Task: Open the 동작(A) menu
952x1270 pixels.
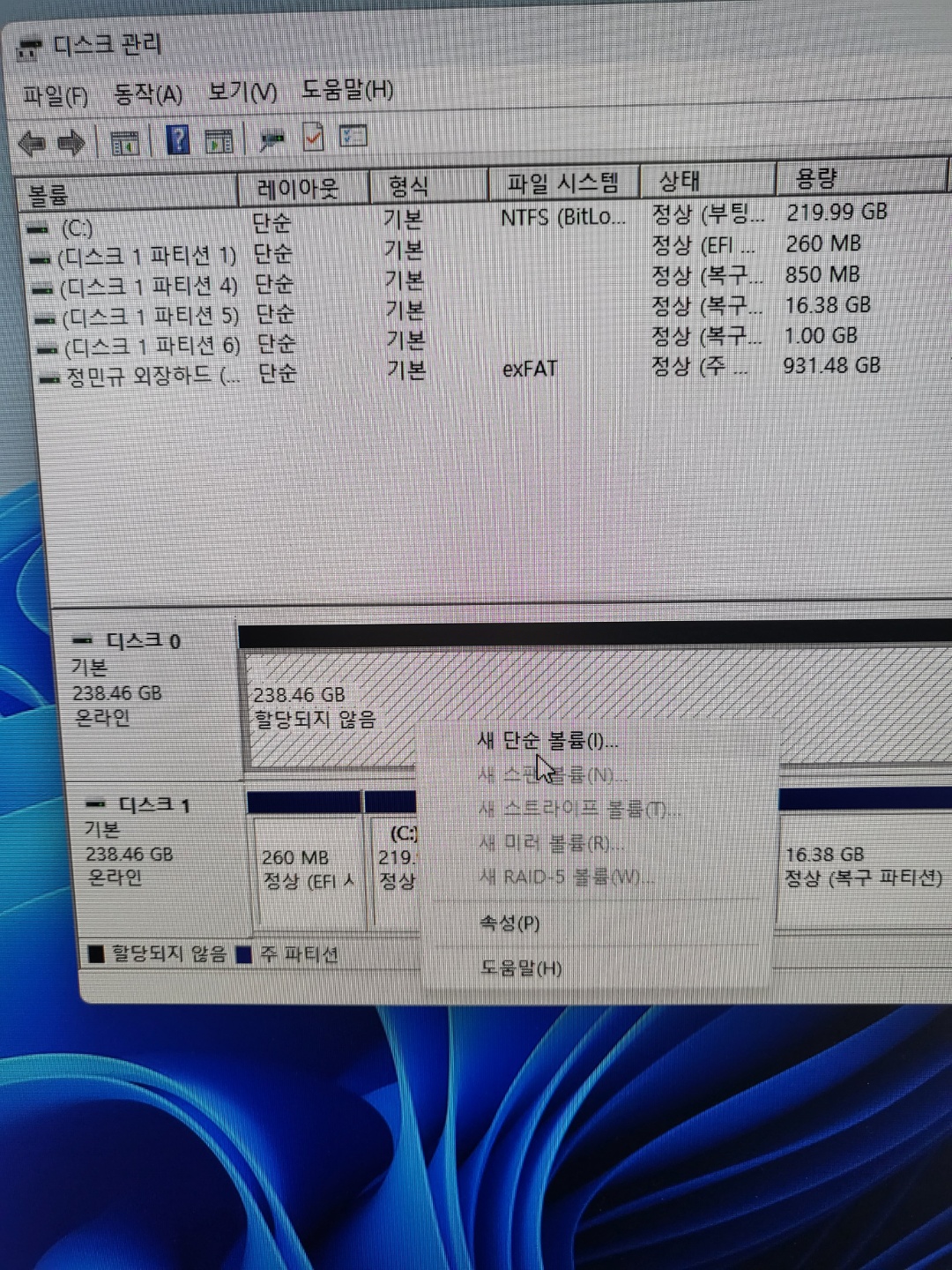Action: coord(148,93)
